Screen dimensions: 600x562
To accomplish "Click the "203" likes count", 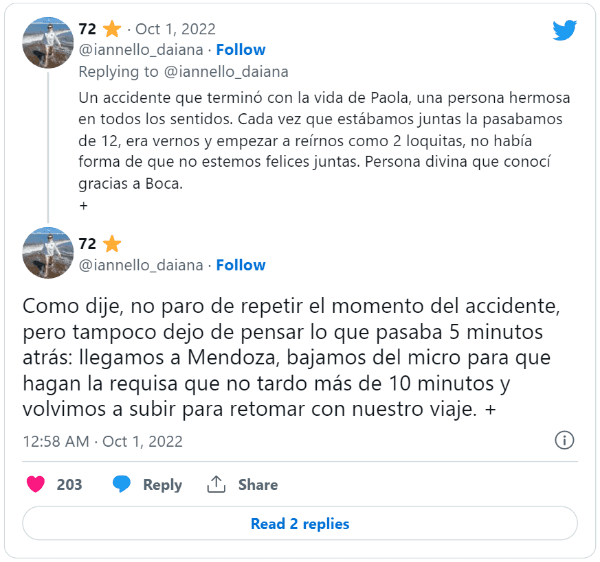I will point(70,484).
